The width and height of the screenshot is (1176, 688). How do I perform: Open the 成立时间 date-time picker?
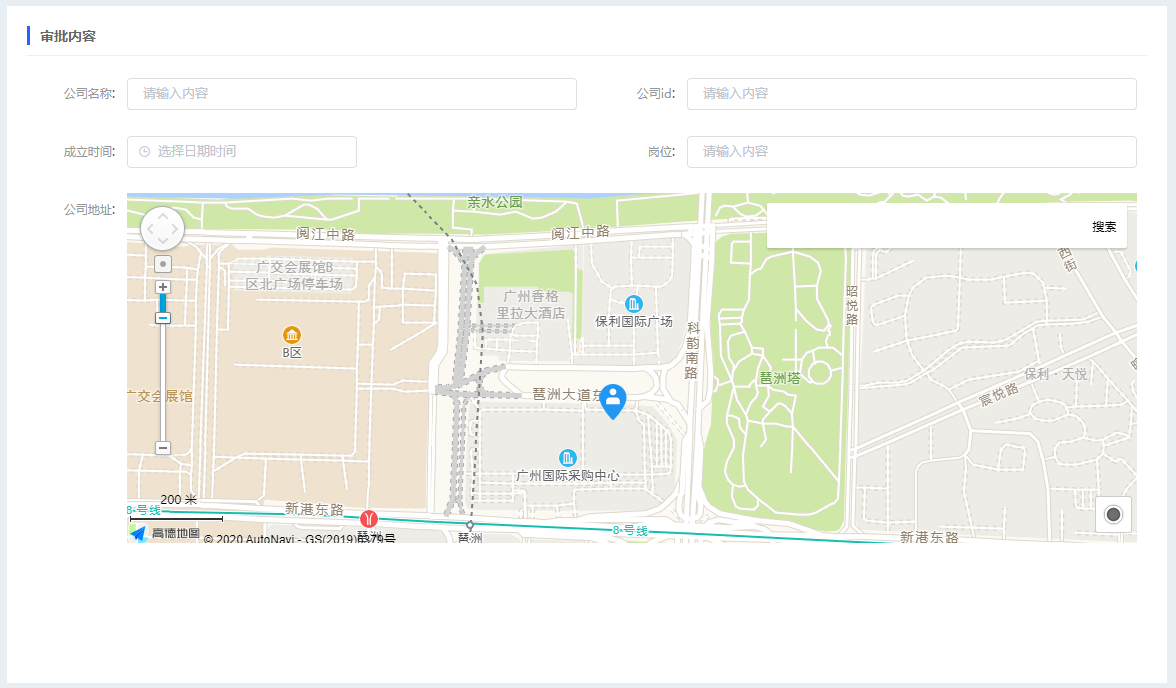[x=242, y=152]
